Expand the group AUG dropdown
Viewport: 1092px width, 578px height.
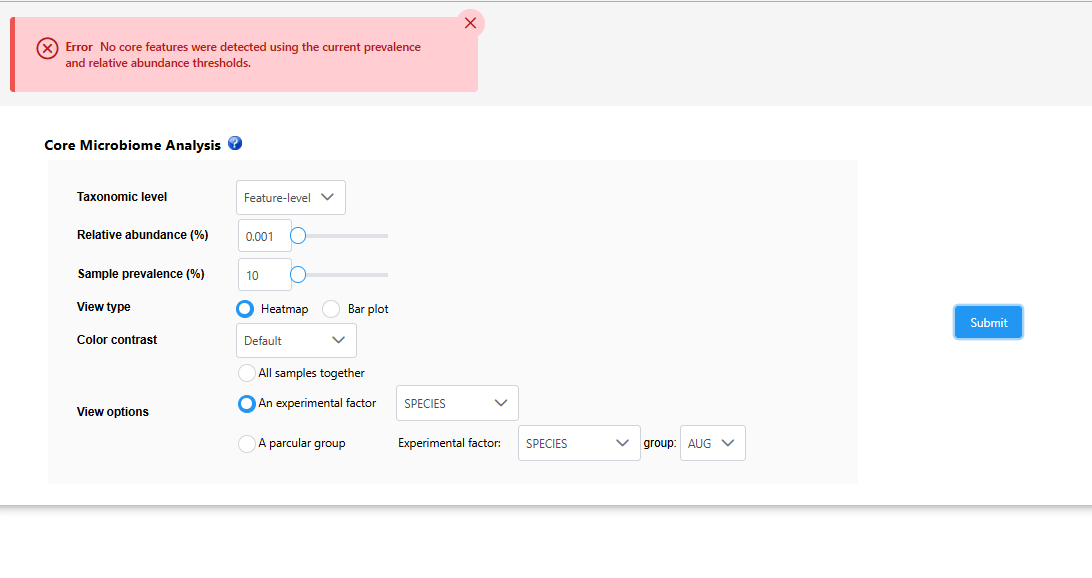coord(712,443)
